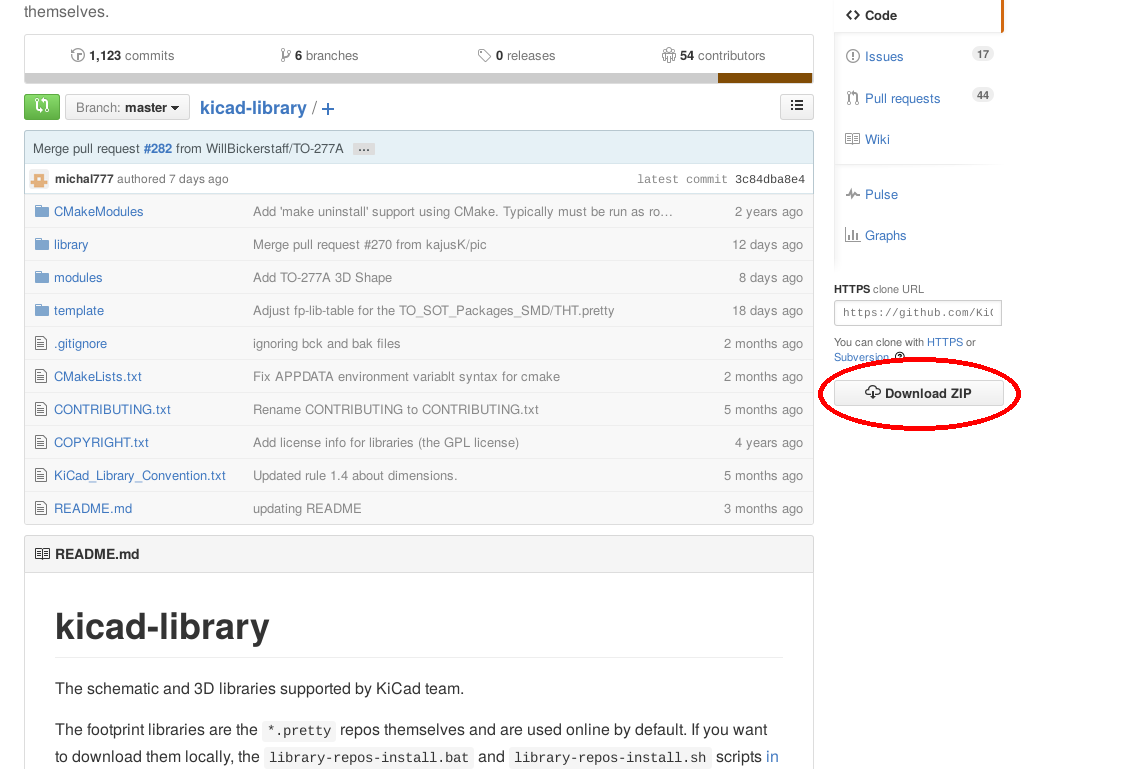Open pull request #282 link
Viewport: 1128px width, 769px height.
(x=158, y=148)
